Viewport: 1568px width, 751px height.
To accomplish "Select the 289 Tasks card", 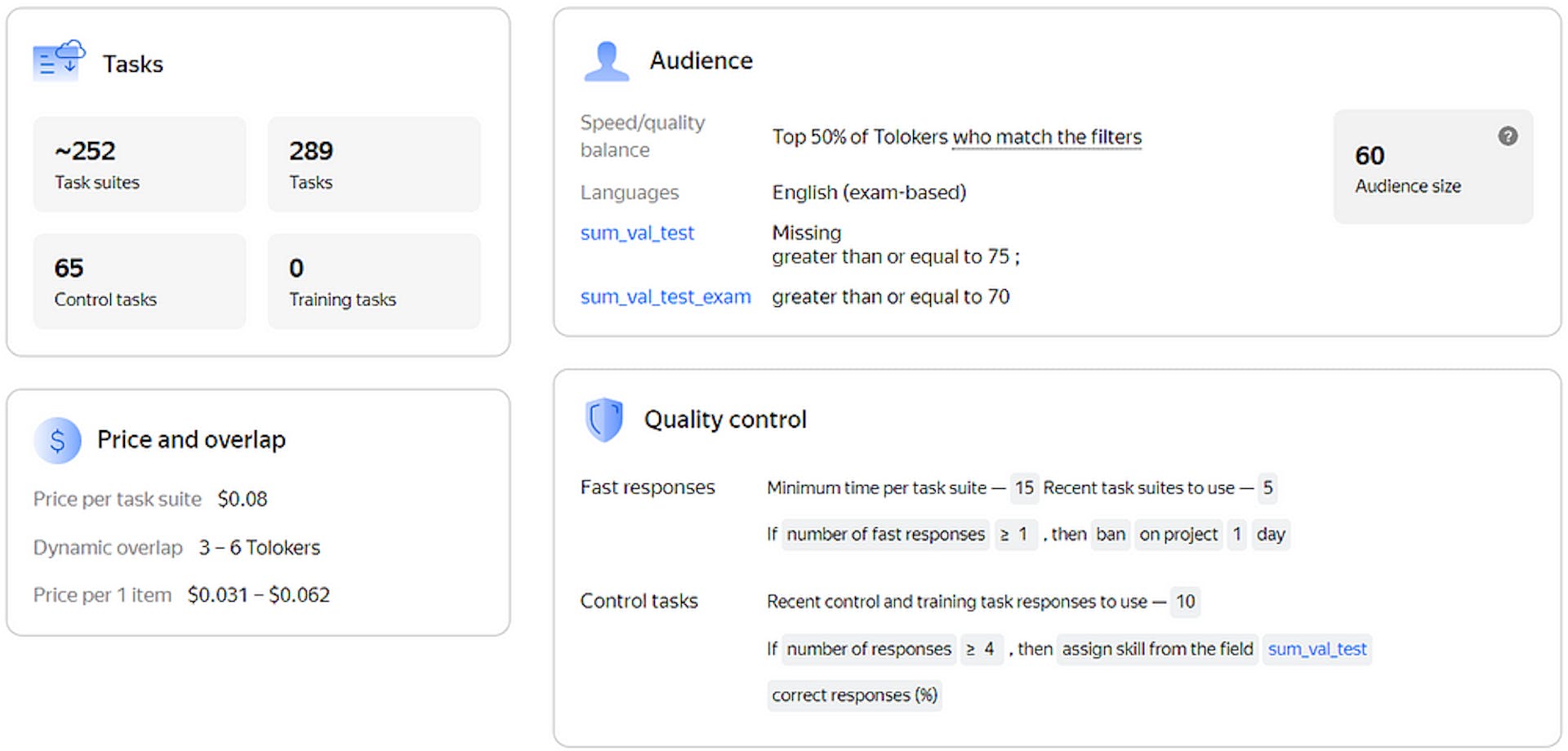I will (x=374, y=165).
